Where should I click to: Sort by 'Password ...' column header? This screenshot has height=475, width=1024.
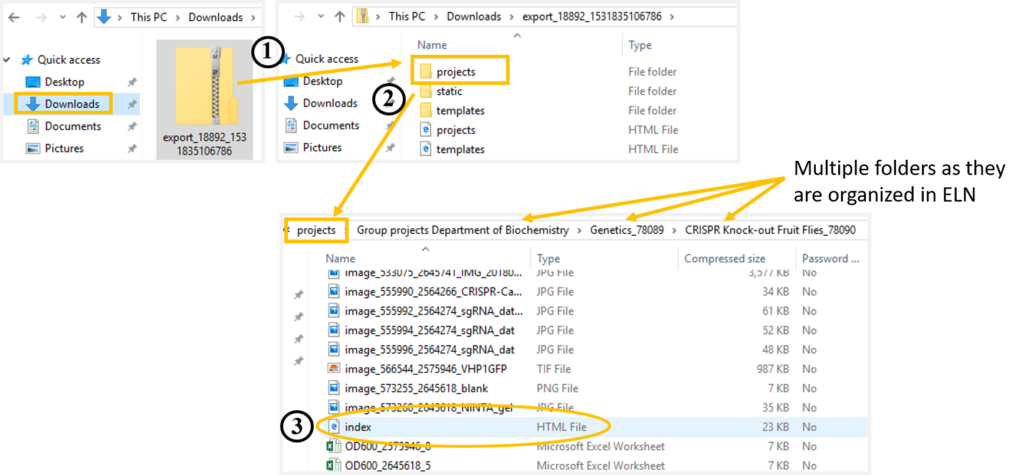[x=830, y=259]
